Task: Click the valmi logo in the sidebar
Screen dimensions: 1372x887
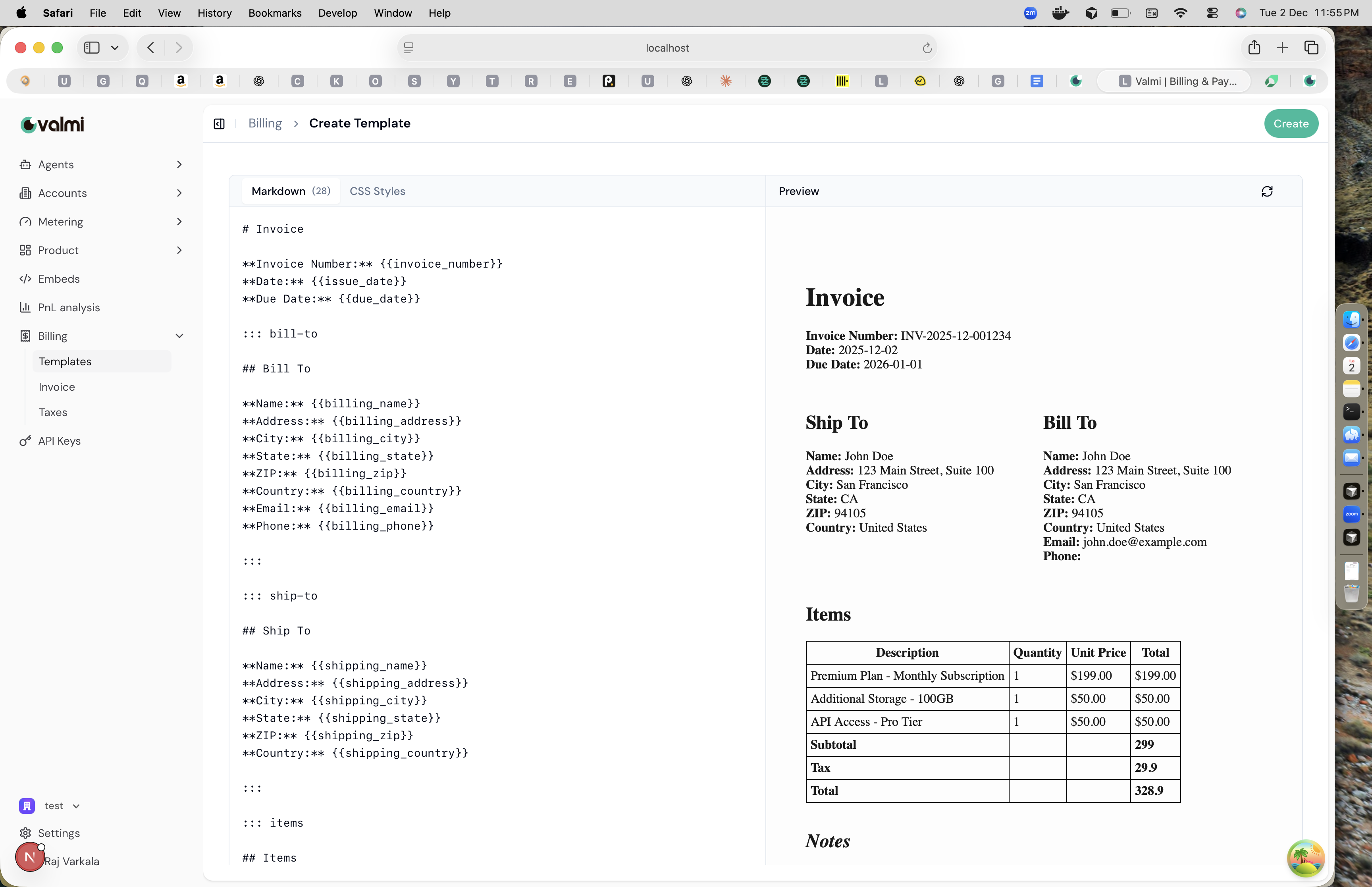Action: click(x=52, y=124)
